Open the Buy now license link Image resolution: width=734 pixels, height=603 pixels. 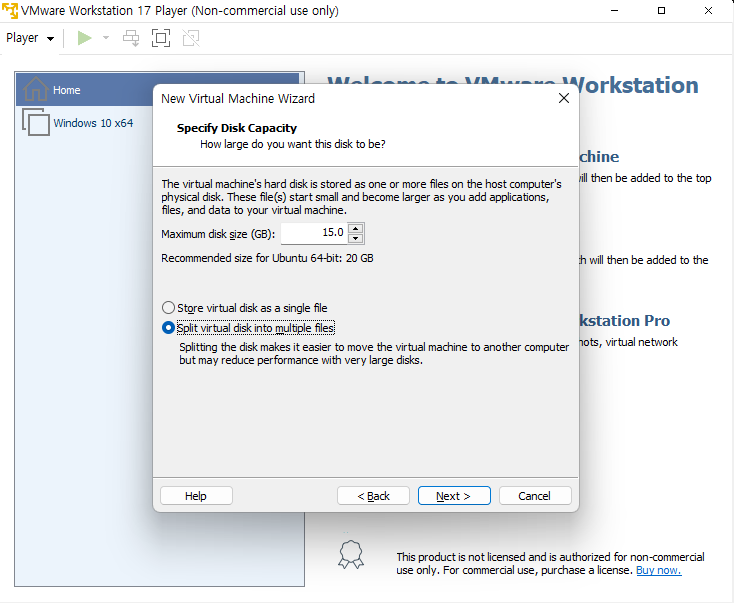pos(658,570)
